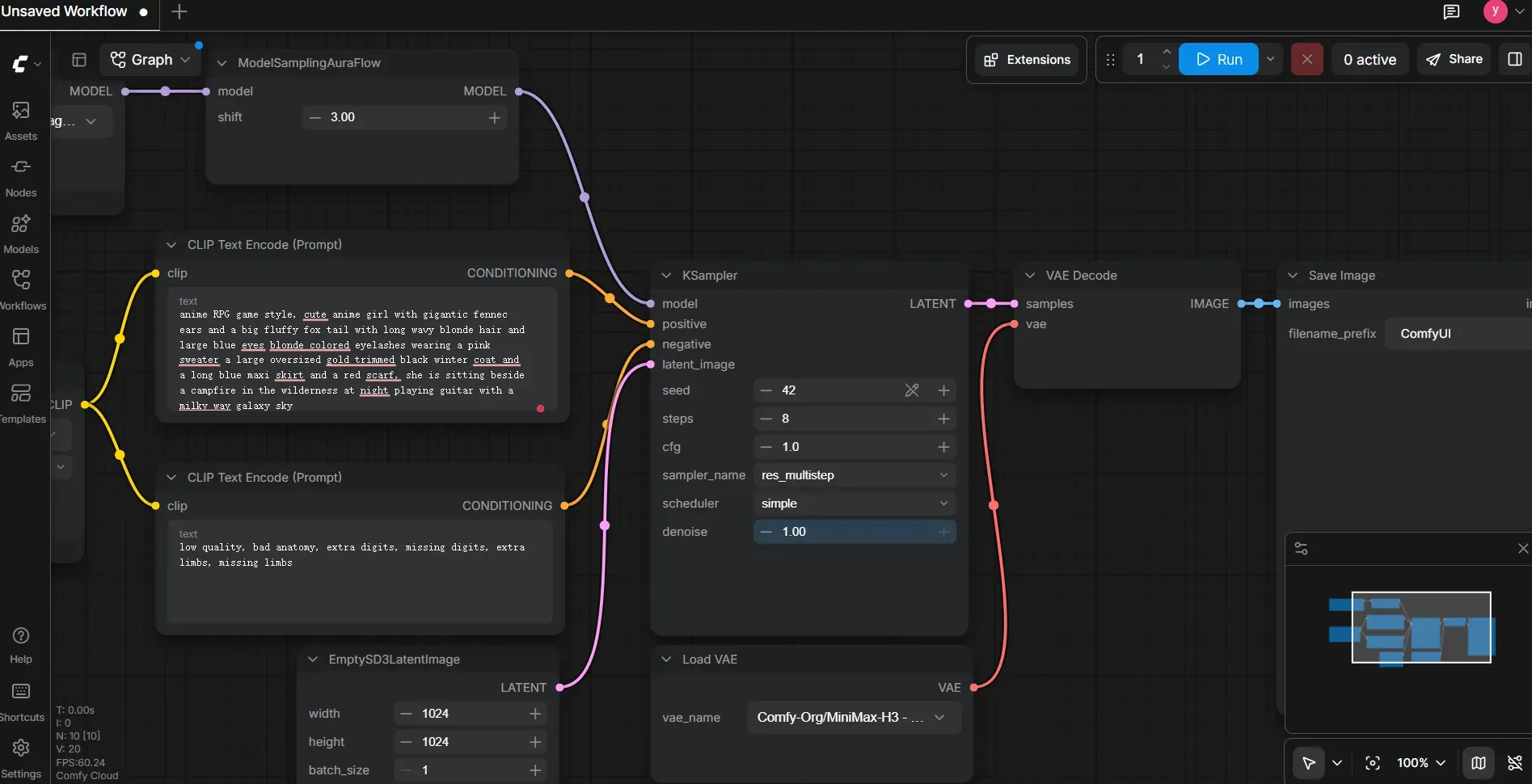Click the run batch count number field

1140,59
